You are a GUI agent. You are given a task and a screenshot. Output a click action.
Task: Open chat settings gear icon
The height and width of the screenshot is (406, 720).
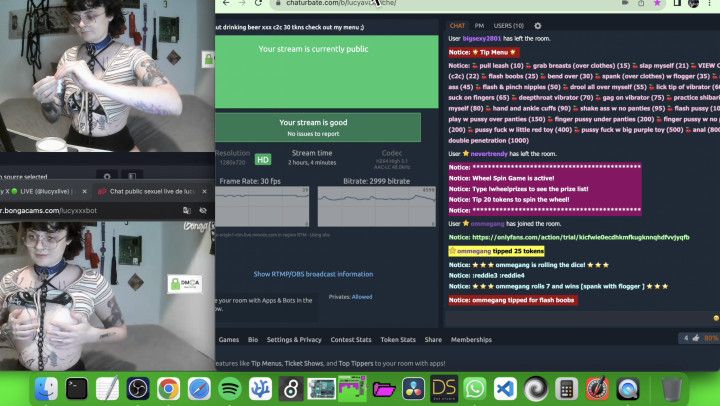click(538, 26)
